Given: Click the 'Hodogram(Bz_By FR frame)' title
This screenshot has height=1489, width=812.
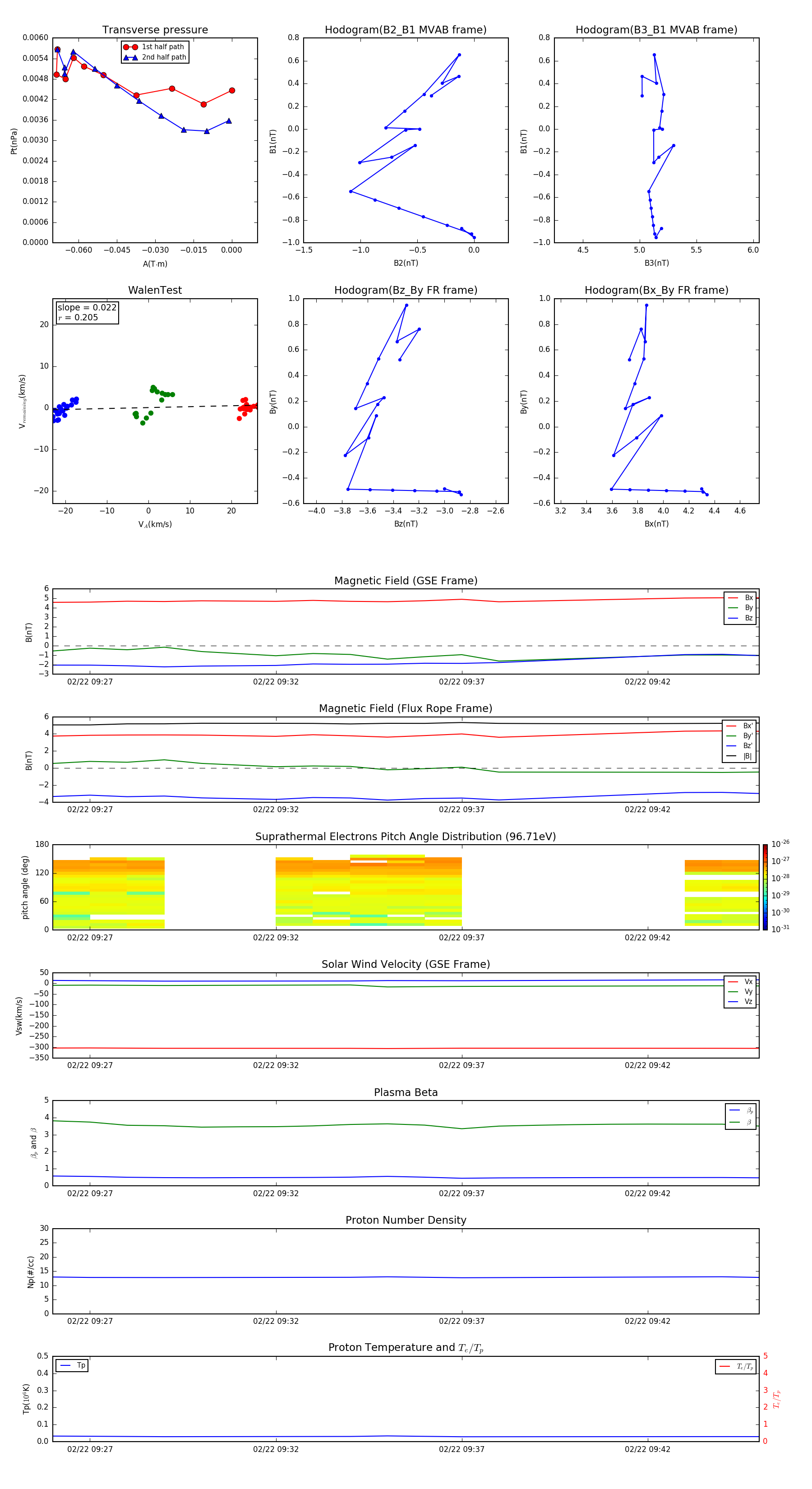Looking at the screenshot, I should (x=406, y=290).
